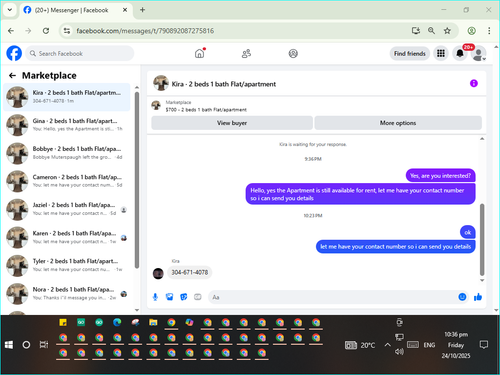The height and width of the screenshot is (375, 500).
Task: Open File Explorer from the taskbar
Action: (x=153, y=322)
